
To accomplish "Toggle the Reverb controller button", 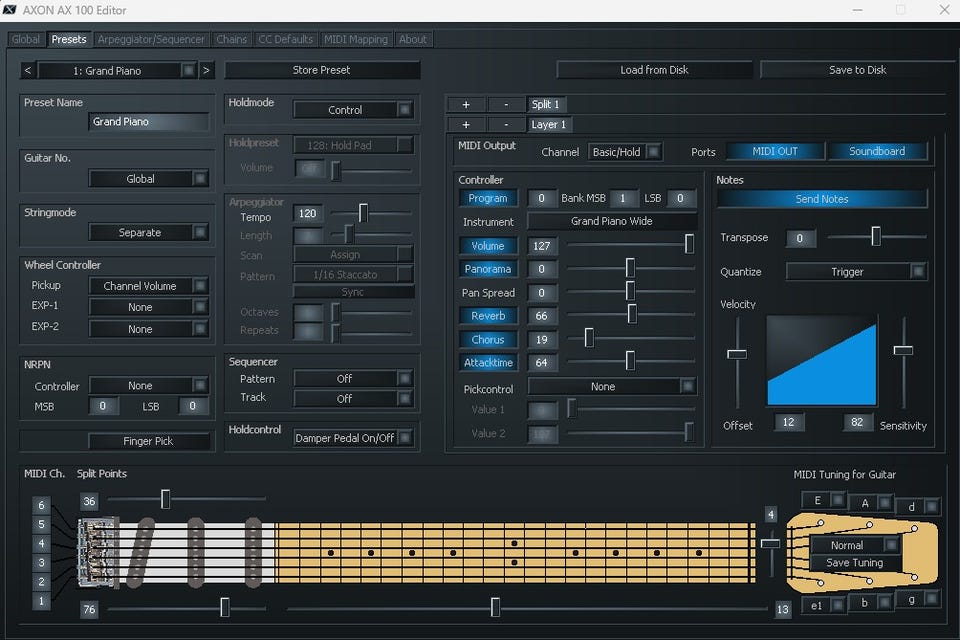I will 488,316.
